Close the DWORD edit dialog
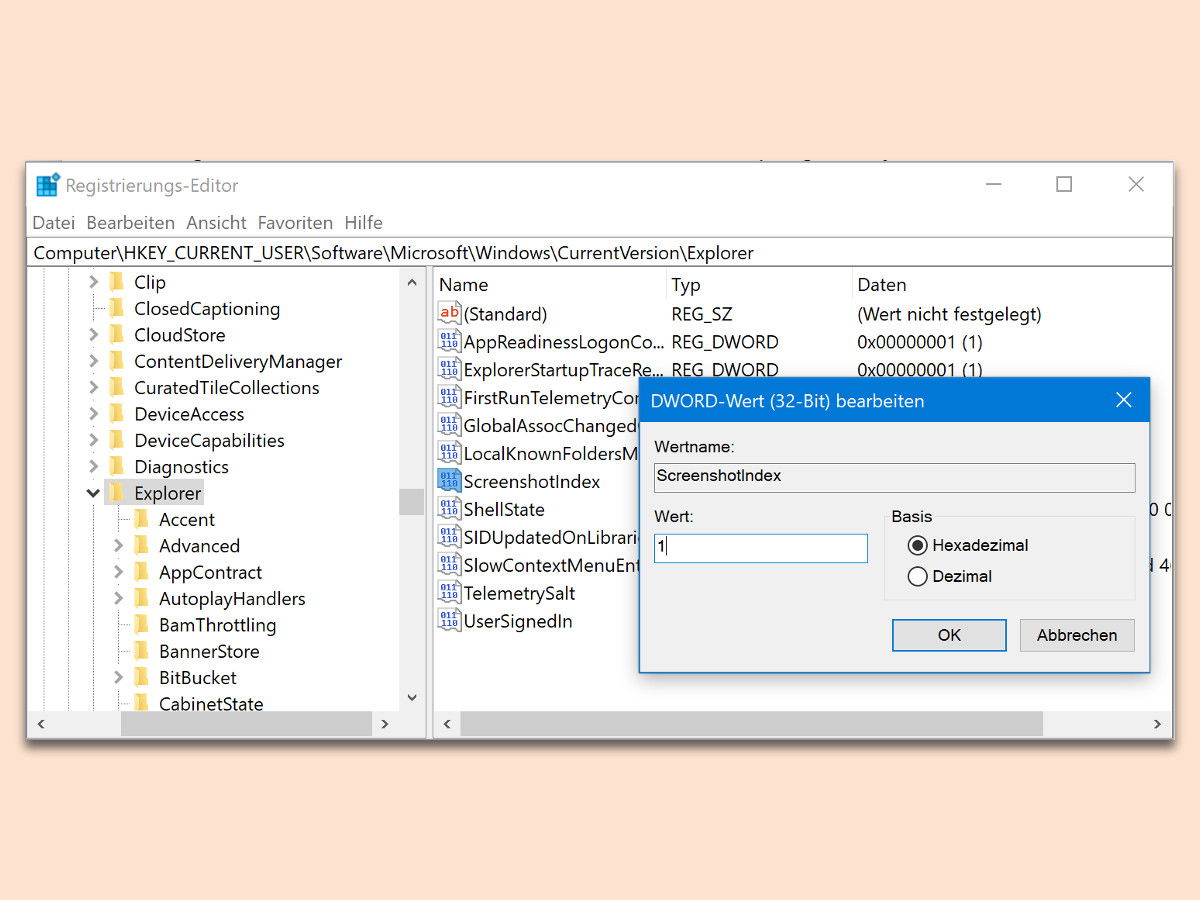The image size is (1200, 900). [1124, 400]
